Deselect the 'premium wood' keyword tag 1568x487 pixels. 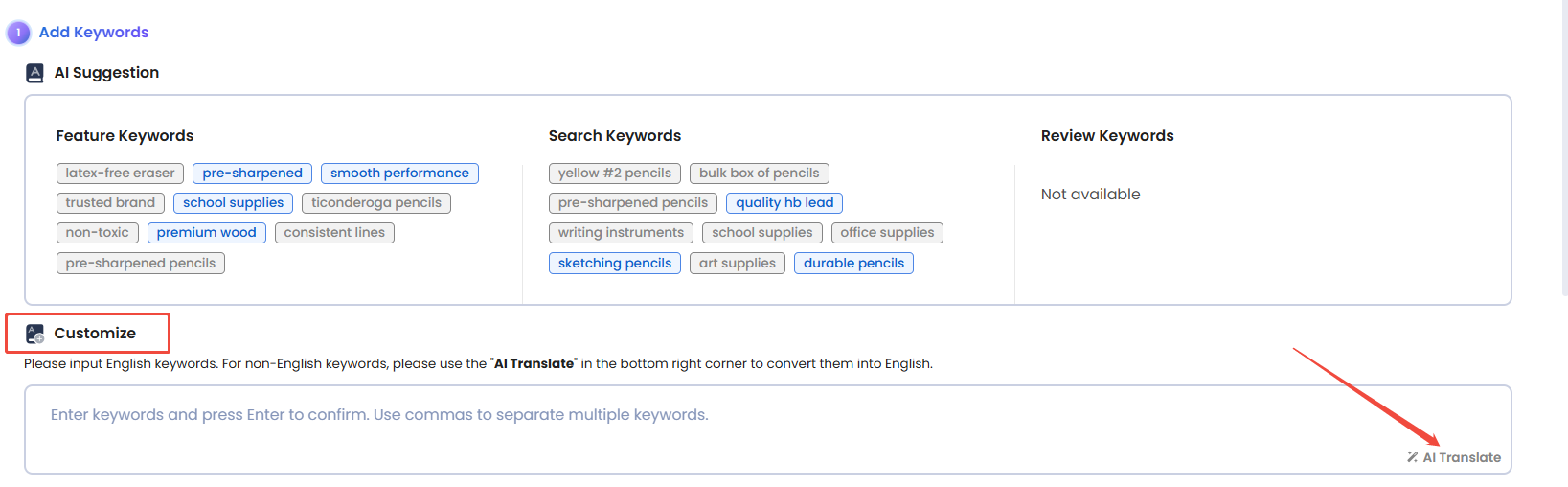(x=206, y=233)
